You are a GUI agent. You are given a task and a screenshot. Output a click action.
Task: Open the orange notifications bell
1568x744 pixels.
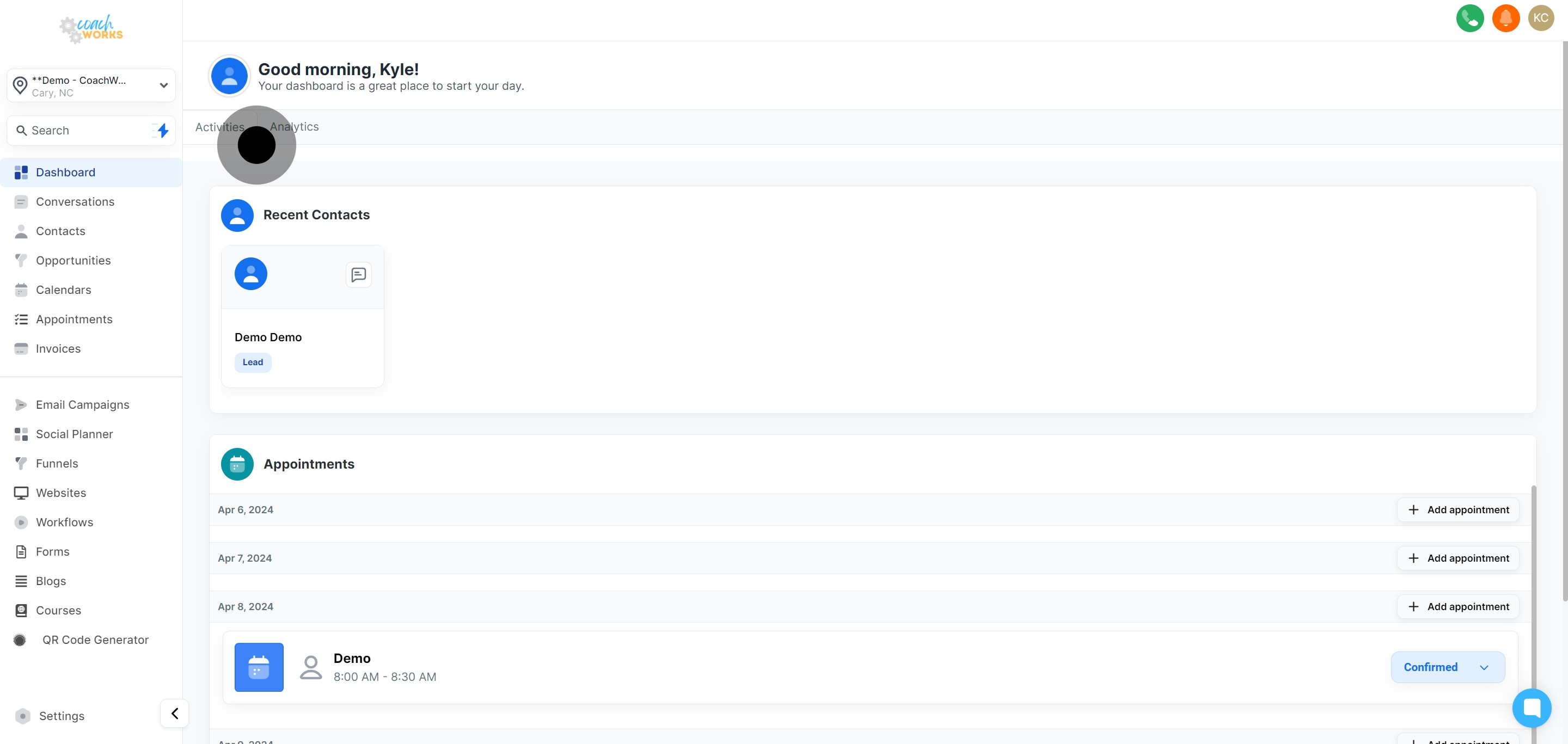coord(1505,19)
